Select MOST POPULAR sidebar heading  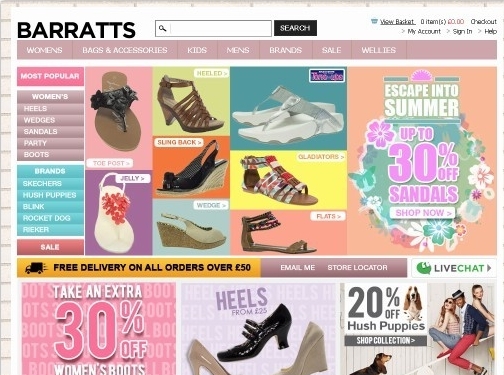coord(50,76)
